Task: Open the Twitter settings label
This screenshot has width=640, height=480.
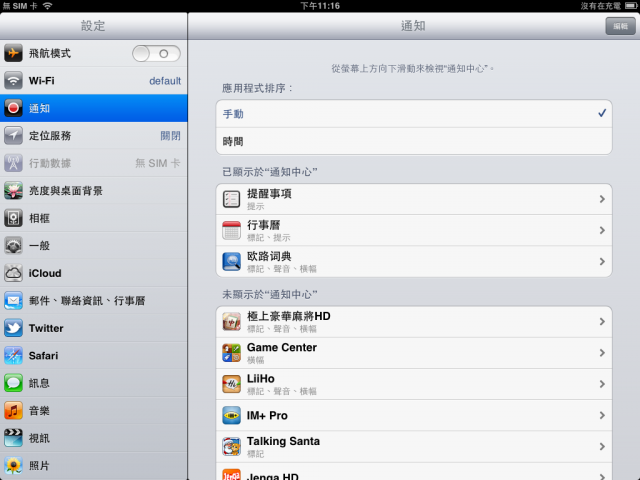Action: pos(46,328)
